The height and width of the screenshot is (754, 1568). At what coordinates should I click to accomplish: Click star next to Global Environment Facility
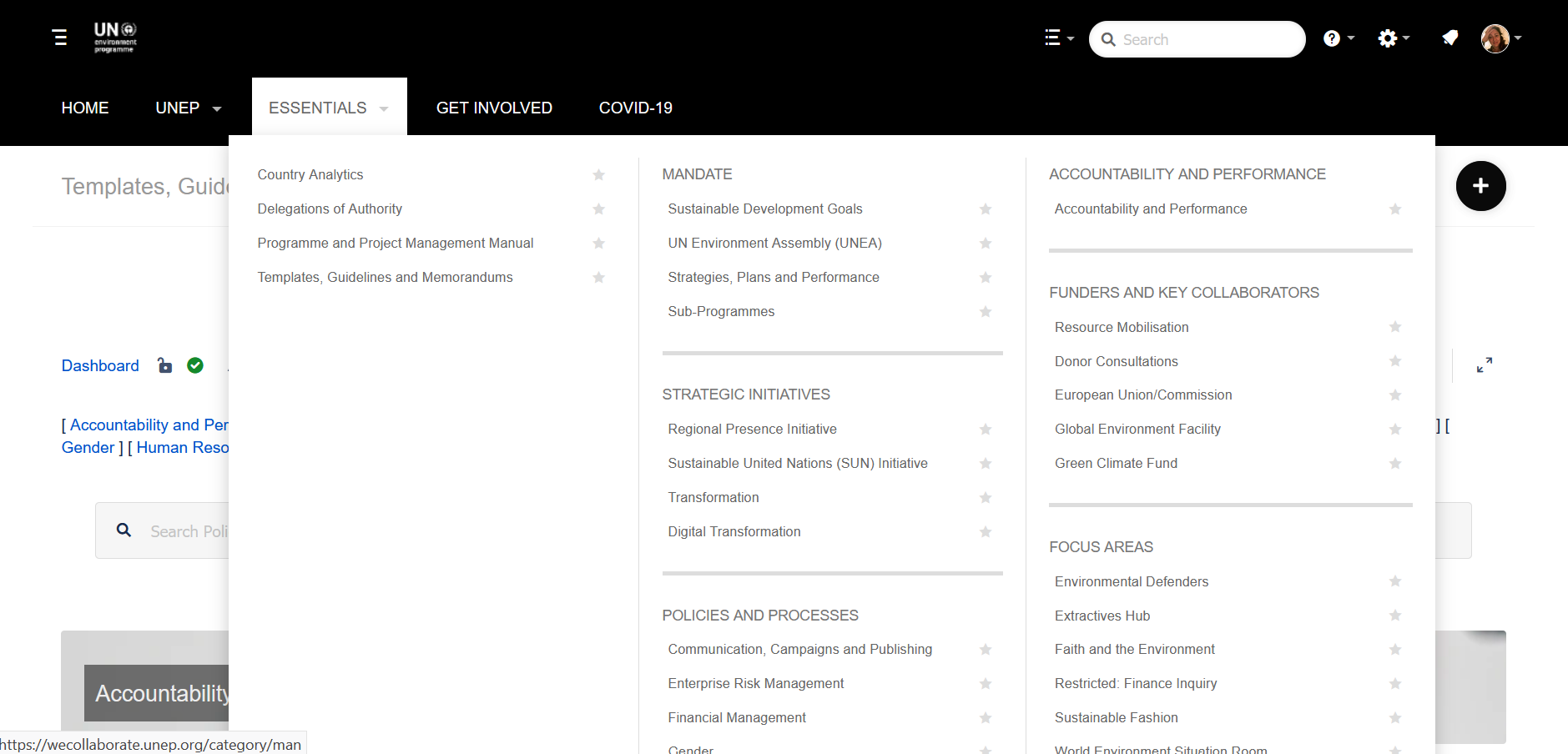click(1395, 430)
